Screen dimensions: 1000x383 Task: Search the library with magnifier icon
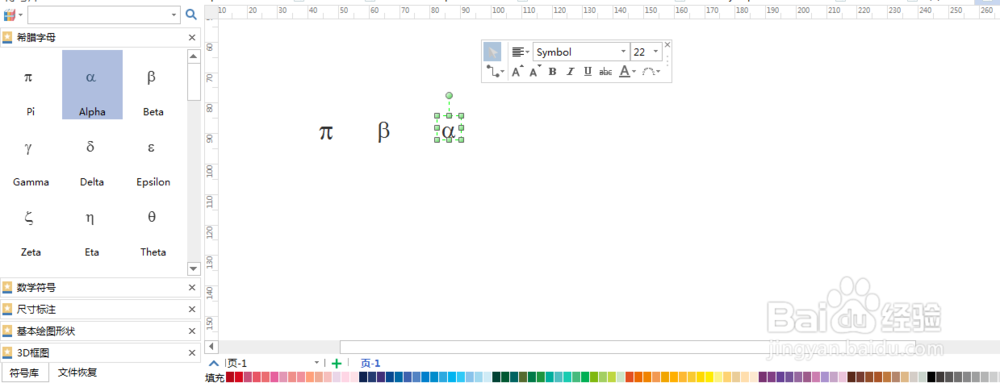coord(191,14)
